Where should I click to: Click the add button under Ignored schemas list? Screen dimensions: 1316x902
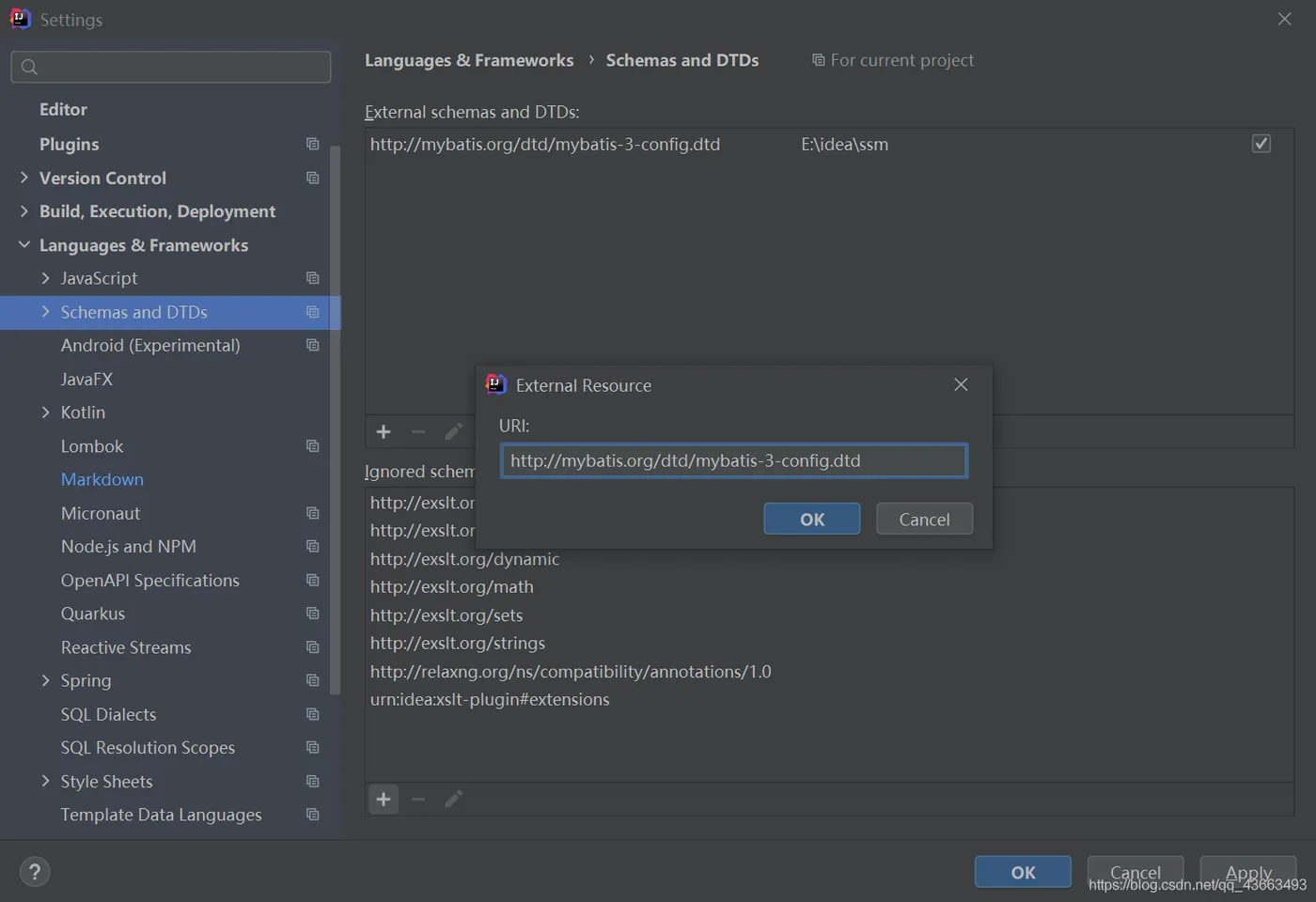click(384, 800)
